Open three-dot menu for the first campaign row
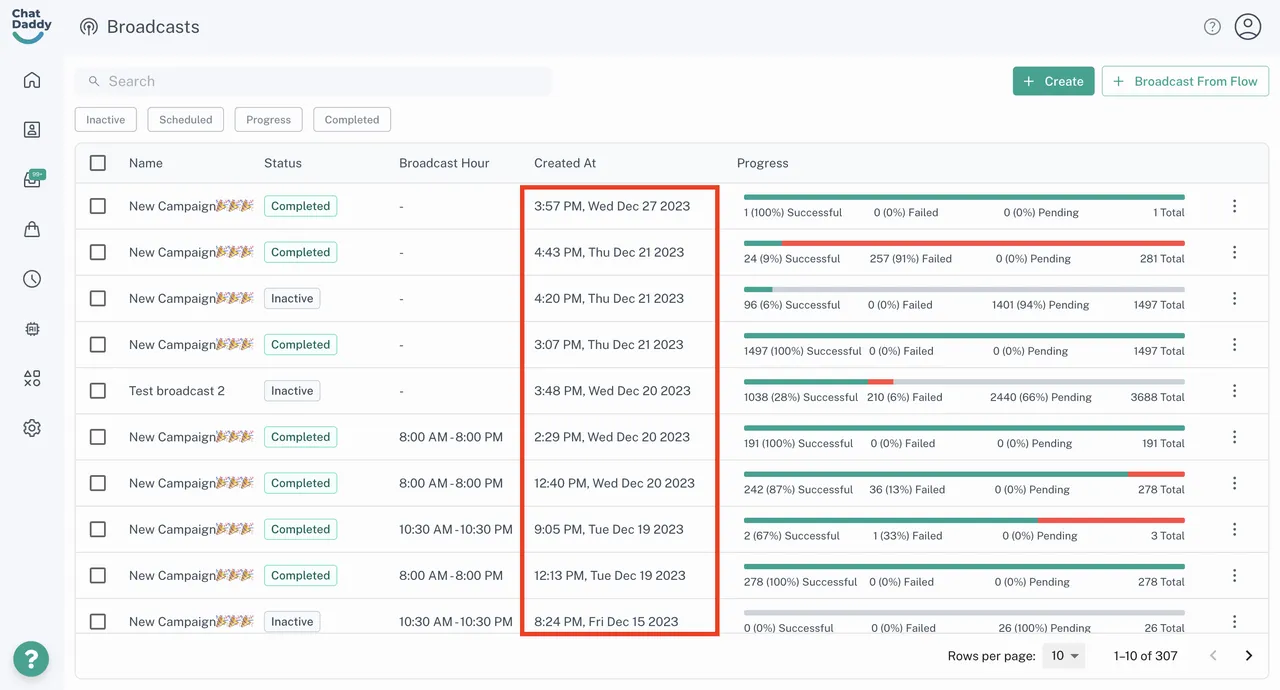Viewport: 1280px width, 690px height. click(1234, 206)
